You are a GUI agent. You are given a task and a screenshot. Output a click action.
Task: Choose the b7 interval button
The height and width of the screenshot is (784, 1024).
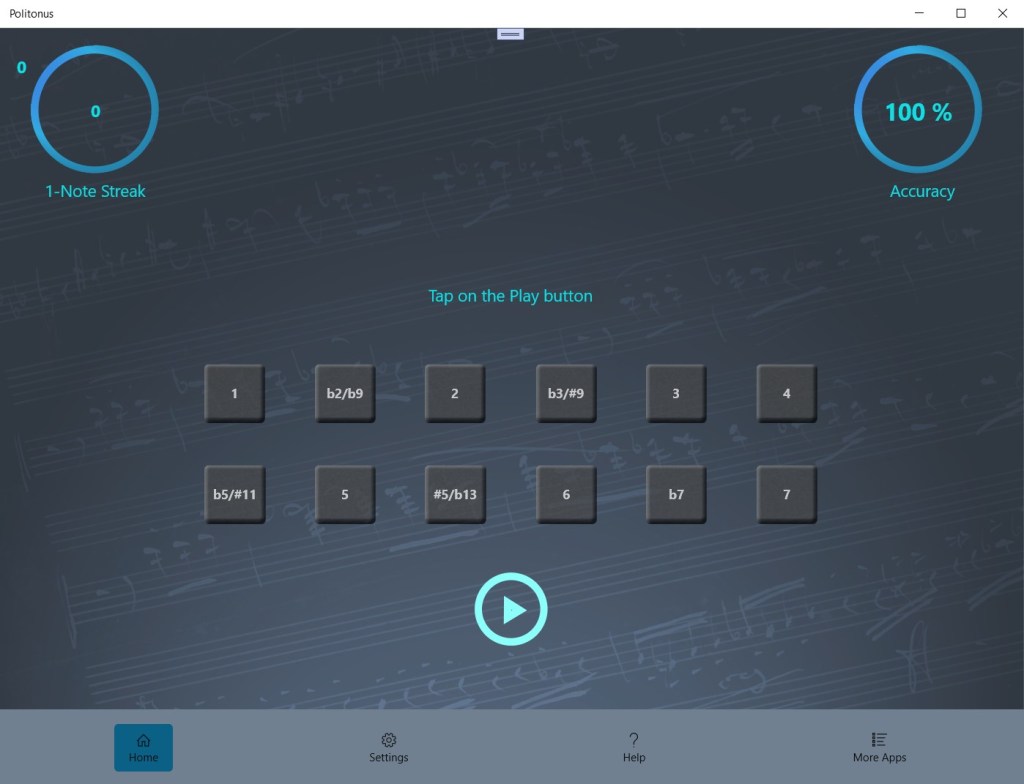pos(676,494)
